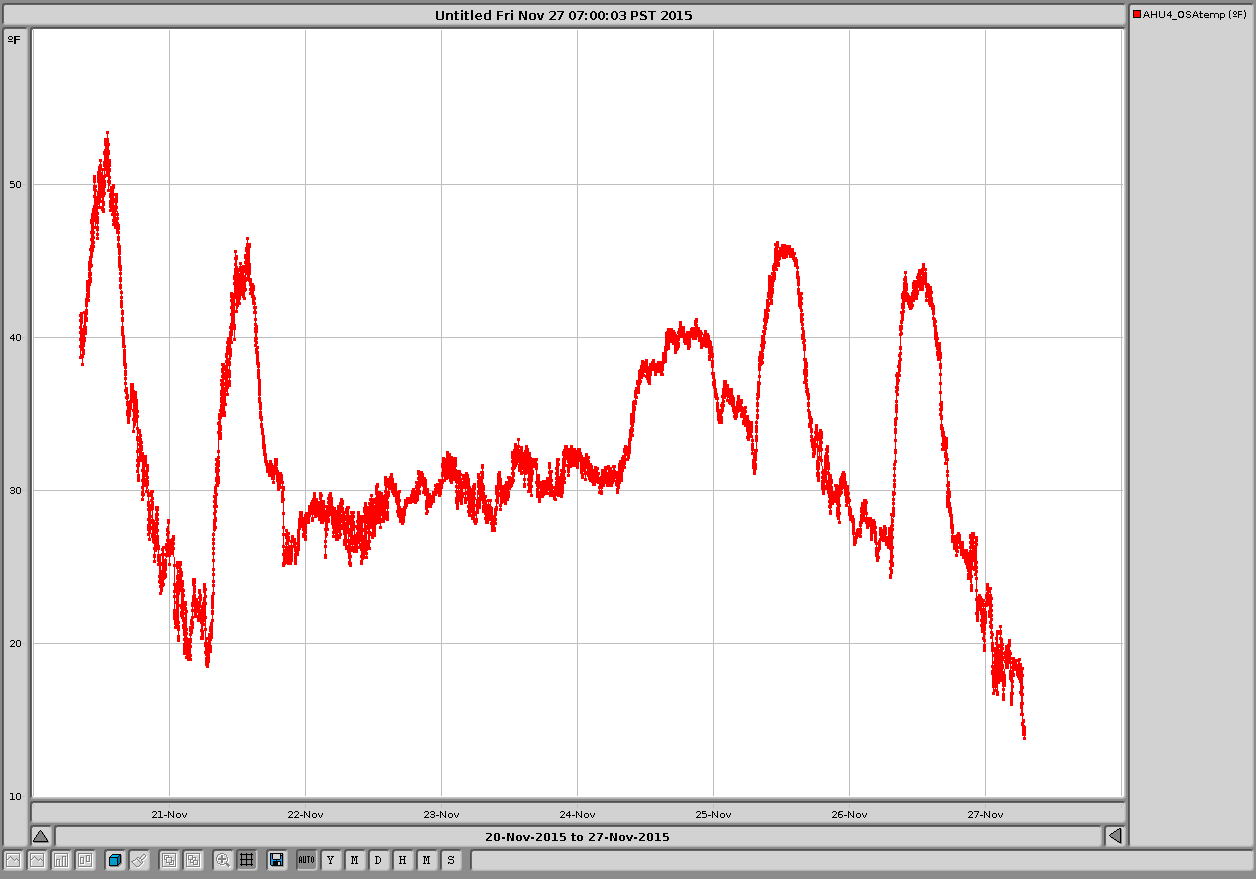Click the 24-Nov date axis label
Viewport: 1256px width, 879px height.
(x=577, y=814)
